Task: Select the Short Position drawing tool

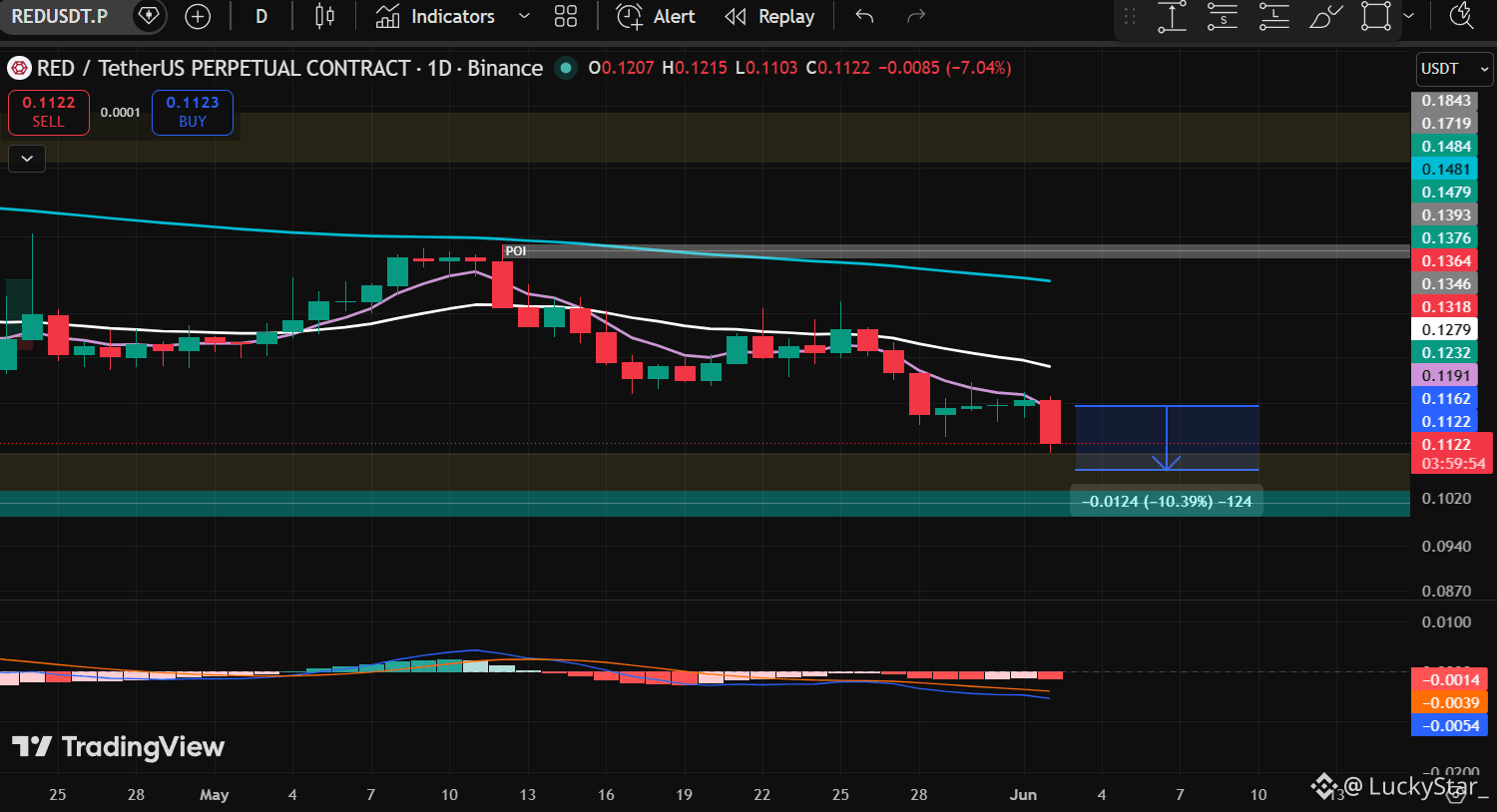Action: click(x=1223, y=16)
